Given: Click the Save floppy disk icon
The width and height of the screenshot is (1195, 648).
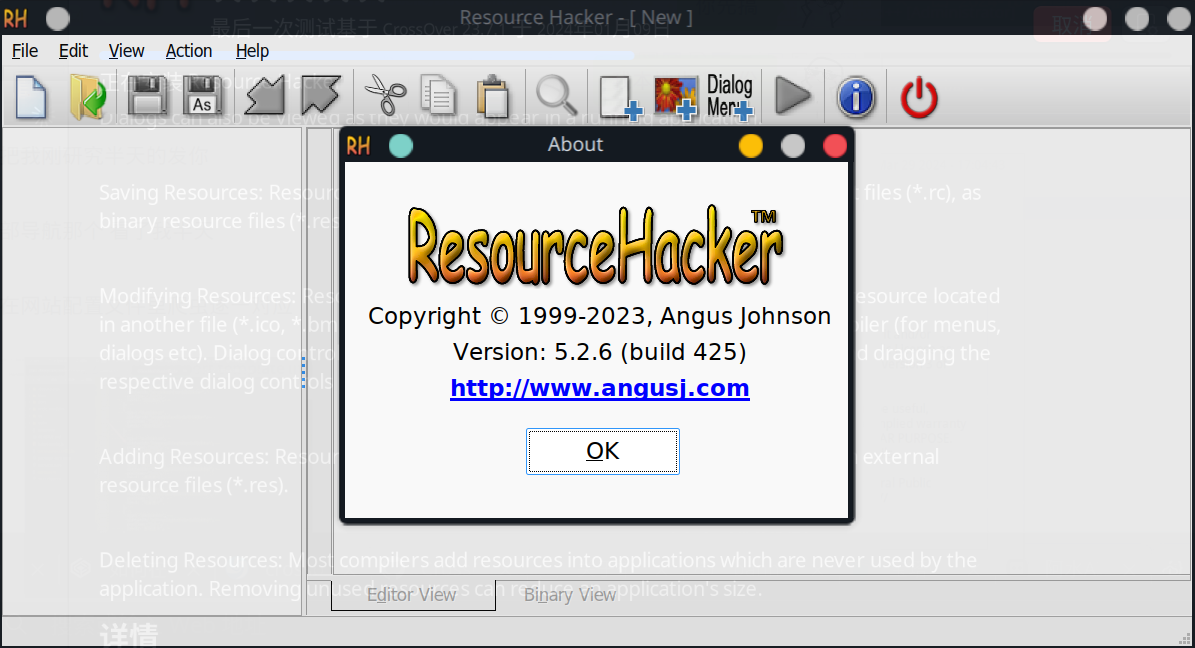Looking at the screenshot, I should pos(147,96).
